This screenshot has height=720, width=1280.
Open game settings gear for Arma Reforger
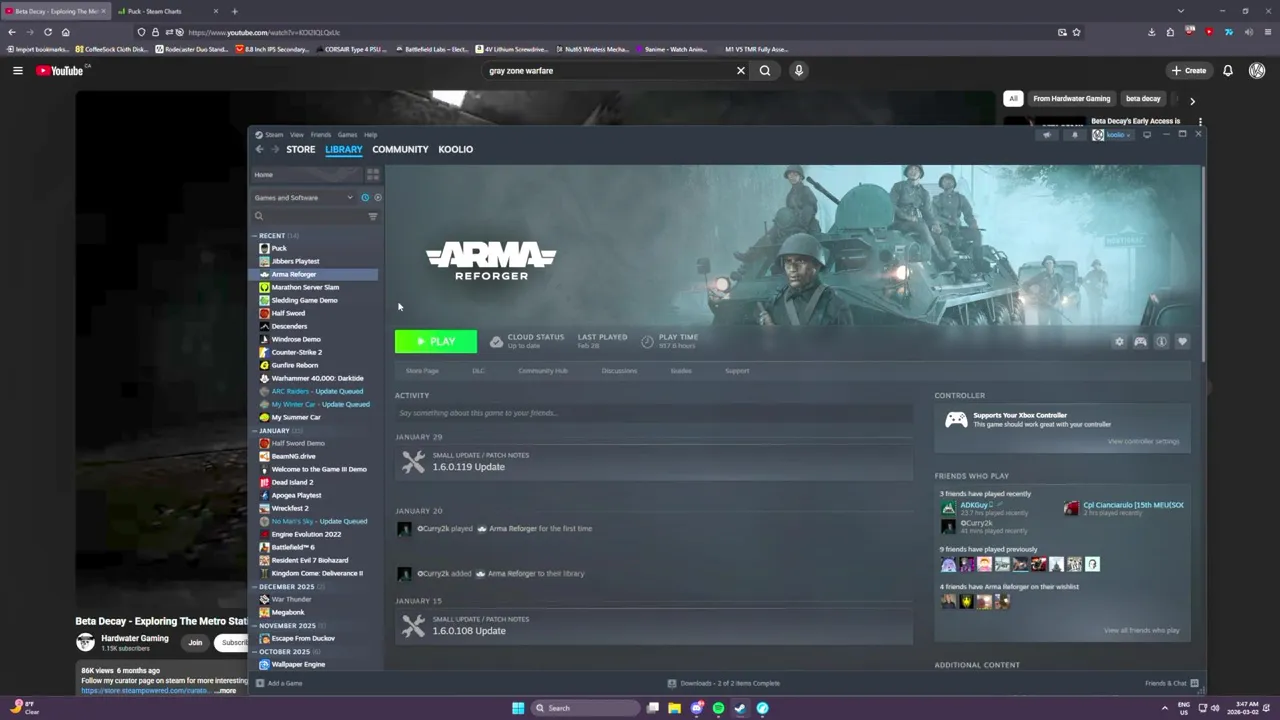[1119, 341]
